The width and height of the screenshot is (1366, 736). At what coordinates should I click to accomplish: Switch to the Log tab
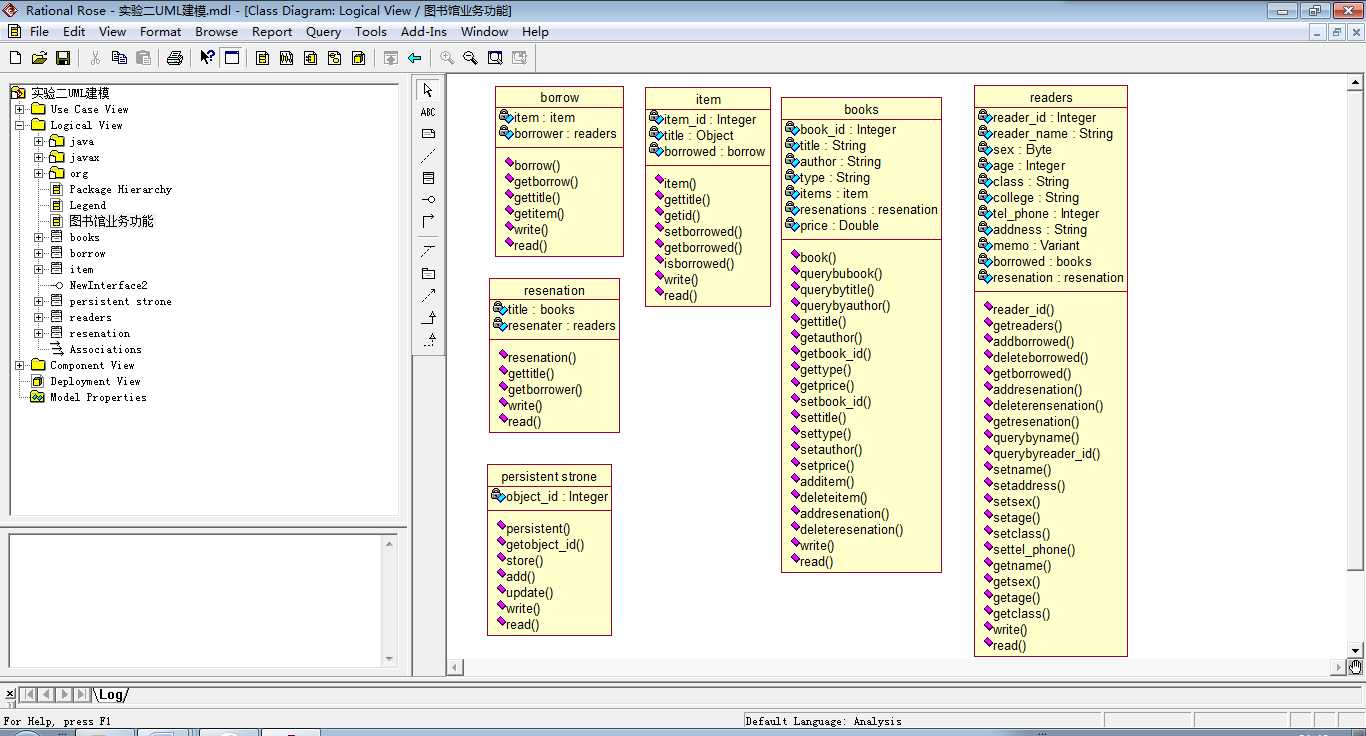112,694
